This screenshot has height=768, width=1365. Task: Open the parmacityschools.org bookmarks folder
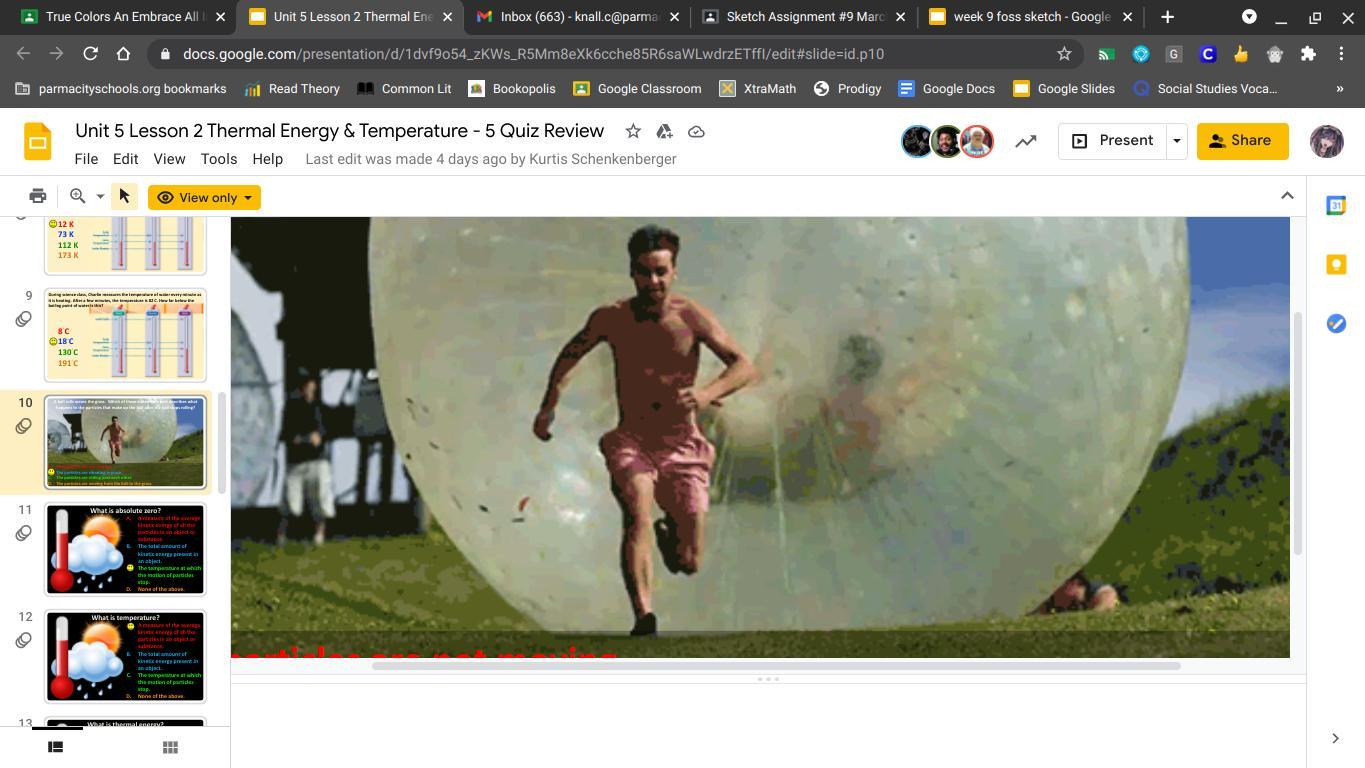click(x=120, y=89)
